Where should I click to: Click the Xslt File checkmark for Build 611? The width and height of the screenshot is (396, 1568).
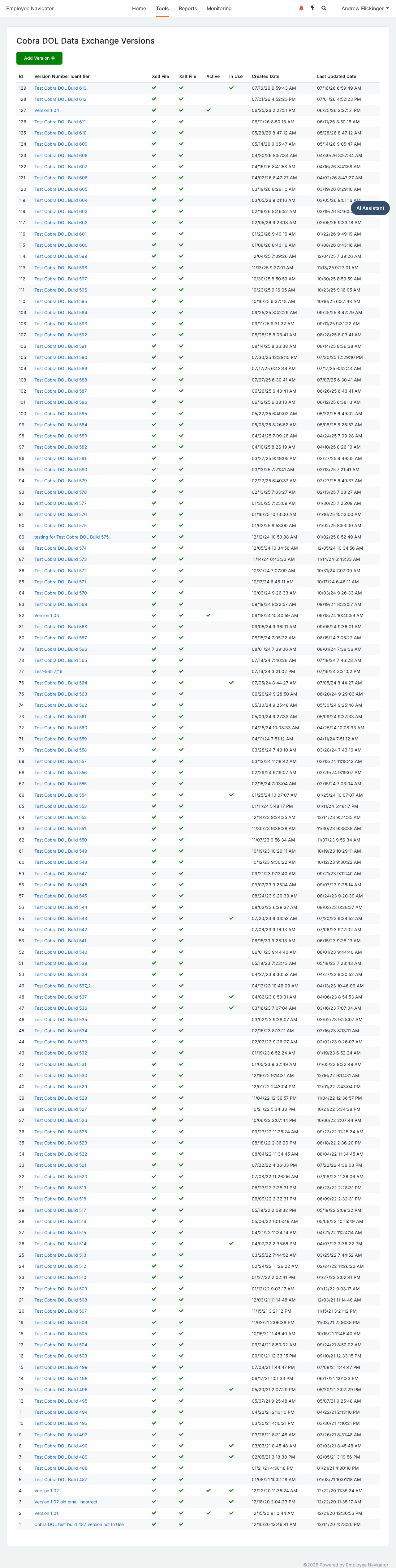181,122
